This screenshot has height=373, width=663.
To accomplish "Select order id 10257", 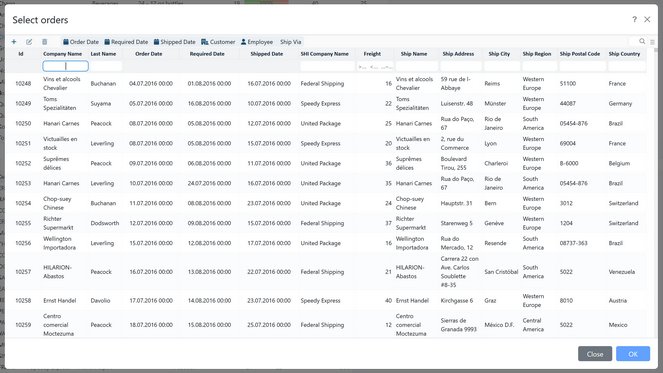I will click(x=23, y=272).
